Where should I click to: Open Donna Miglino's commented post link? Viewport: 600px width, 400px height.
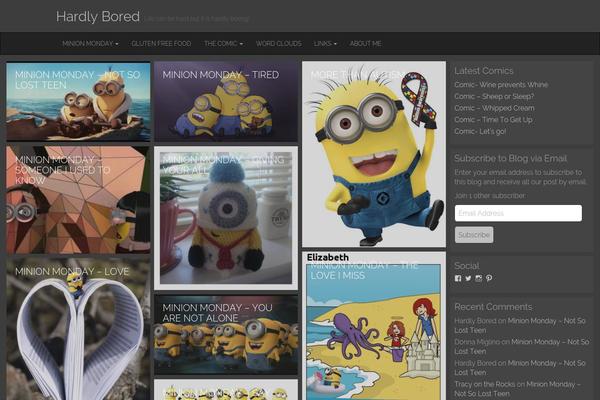pyautogui.click(x=522, y=346)
